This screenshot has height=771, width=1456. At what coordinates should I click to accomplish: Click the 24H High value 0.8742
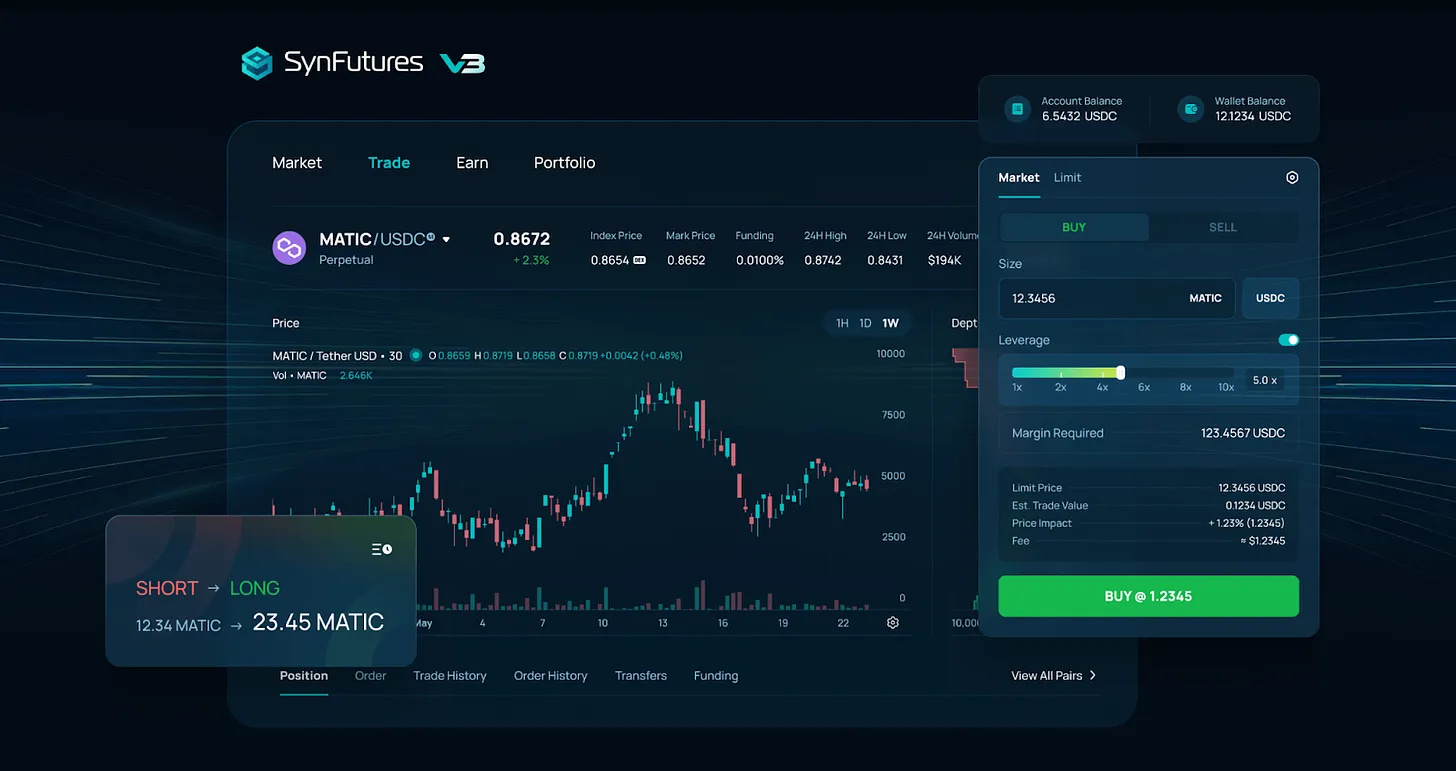coord(823,260)
